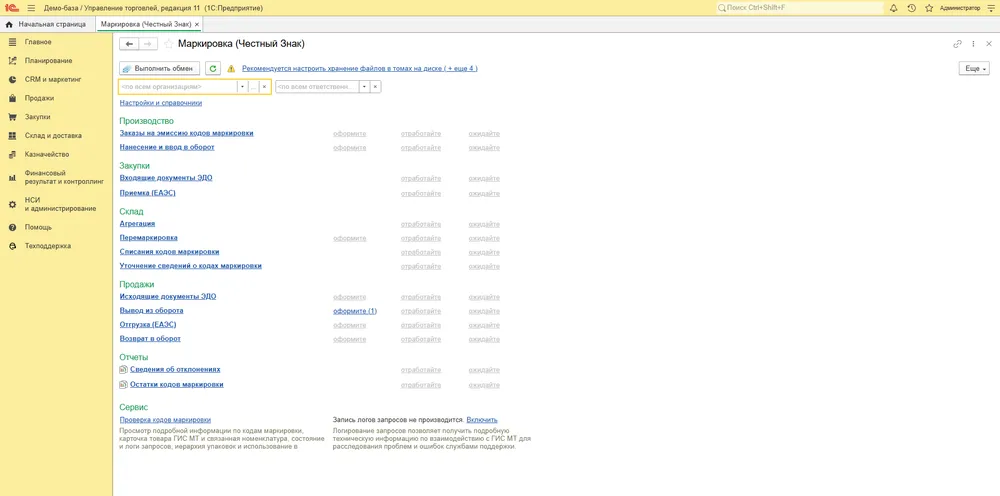Viewport: 1000px width, 496px height.
Task: Select the Маркировка (Честный Знак) tab
Action: pos(145,24)
